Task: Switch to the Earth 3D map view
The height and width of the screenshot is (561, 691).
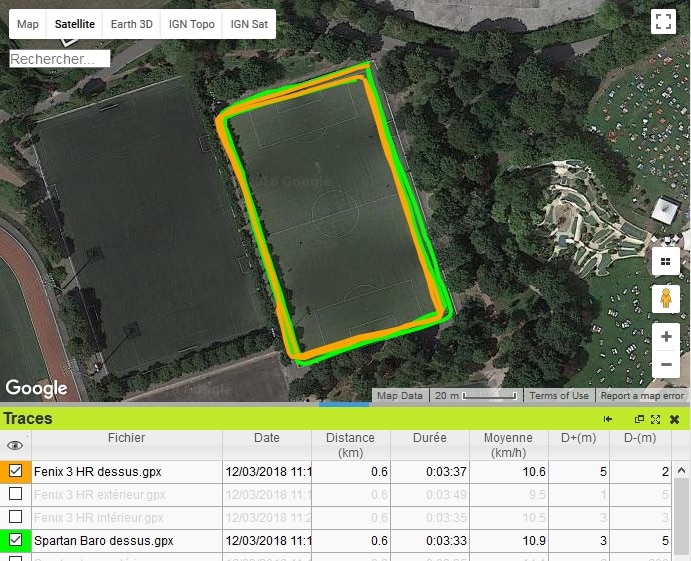Action: 131,24
